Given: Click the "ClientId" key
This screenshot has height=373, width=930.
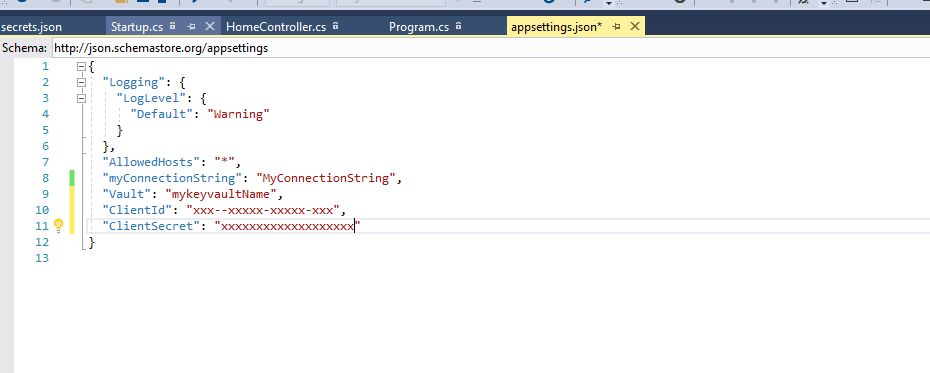Looking at the screenshot, I should [137, 210].
